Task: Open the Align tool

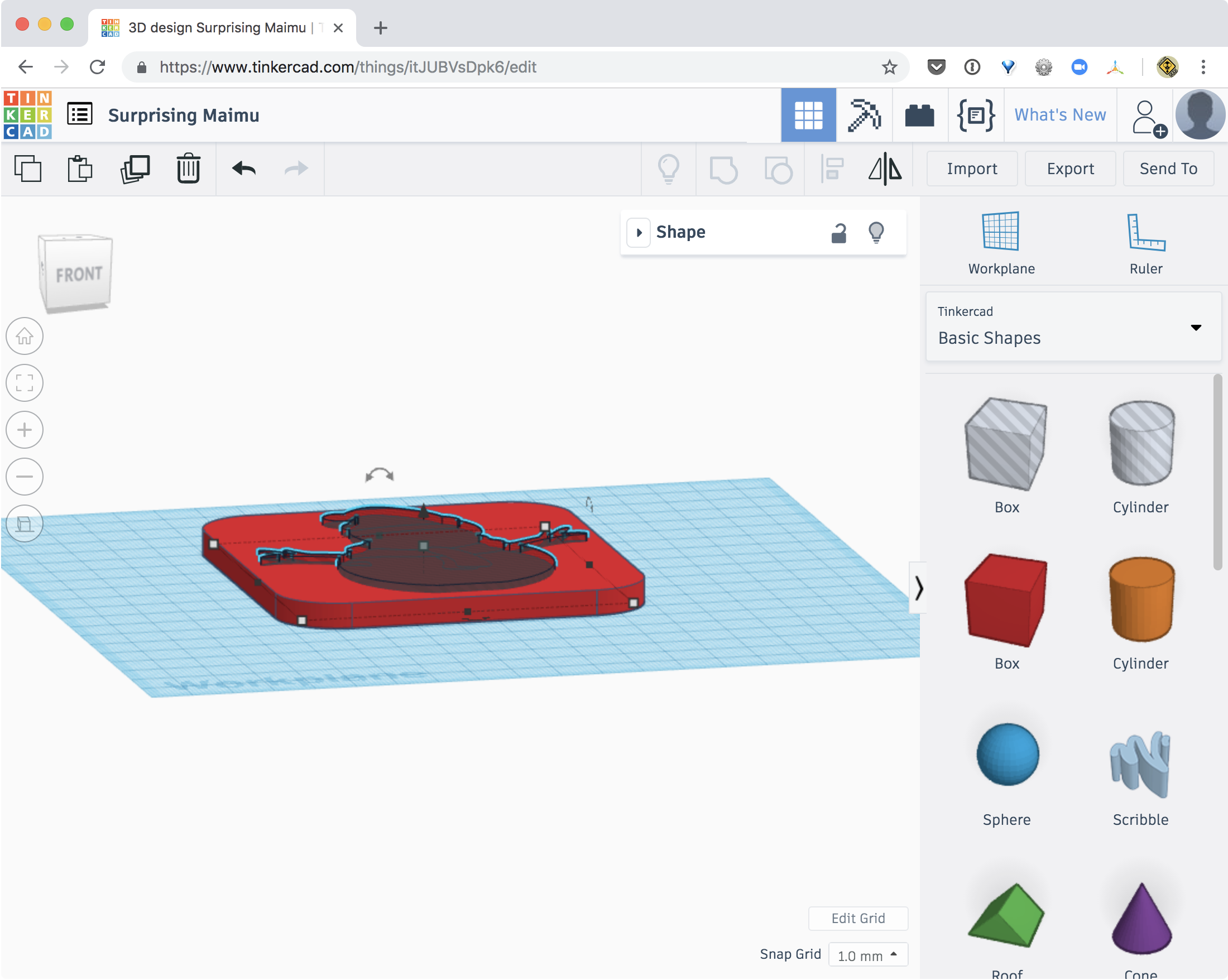Action: click(x=832, y=169)
